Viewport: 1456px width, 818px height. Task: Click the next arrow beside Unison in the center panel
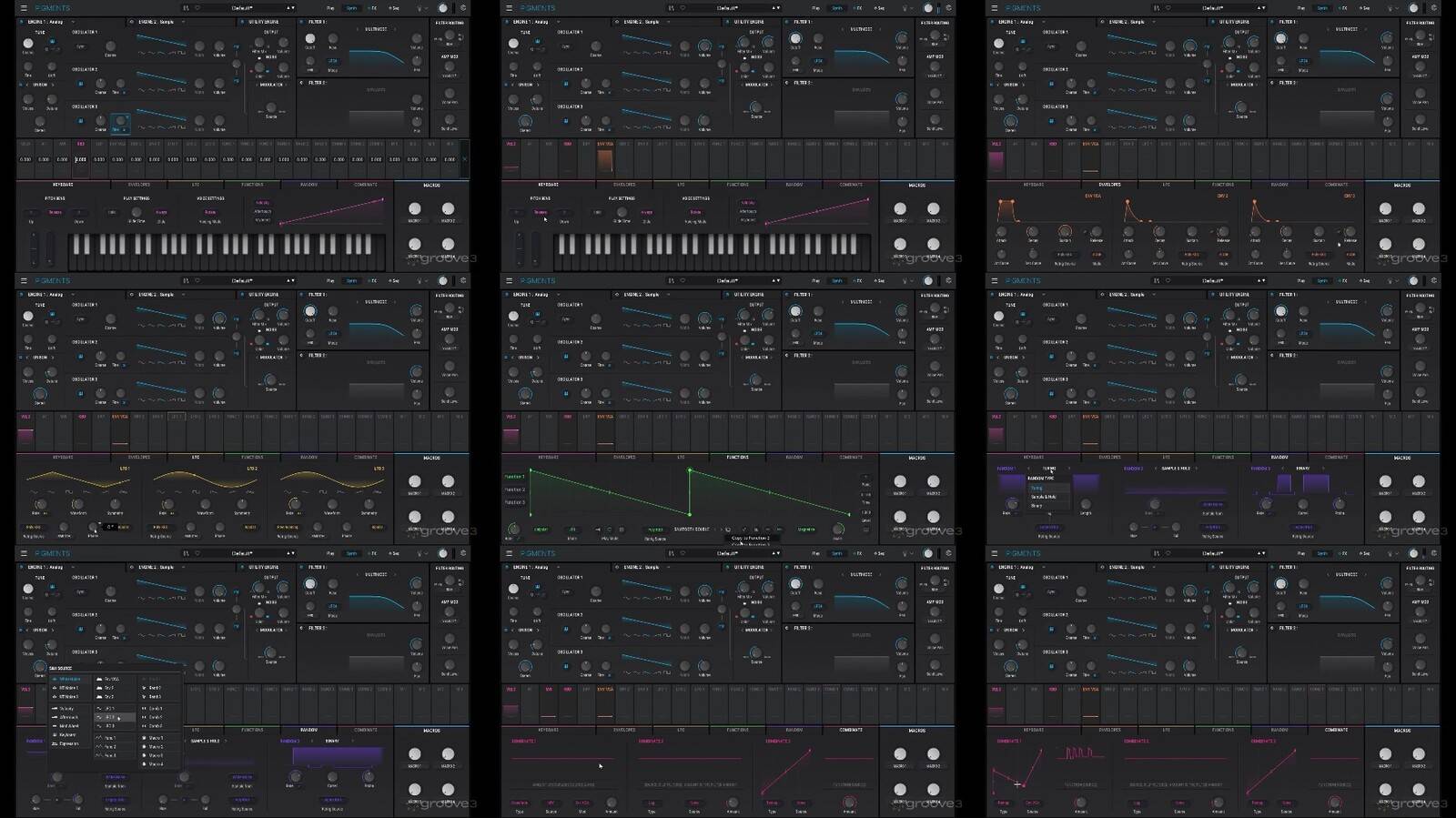pyautogui.click(x=538, y=358)
